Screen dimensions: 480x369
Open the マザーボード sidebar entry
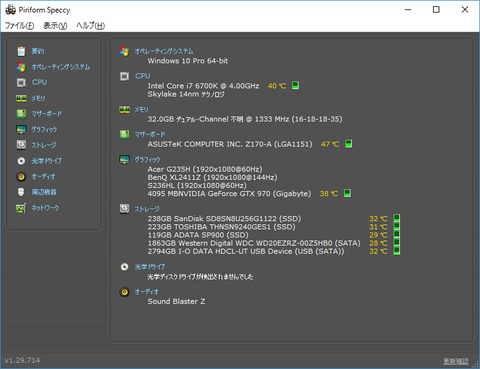[x=47, y=114]
